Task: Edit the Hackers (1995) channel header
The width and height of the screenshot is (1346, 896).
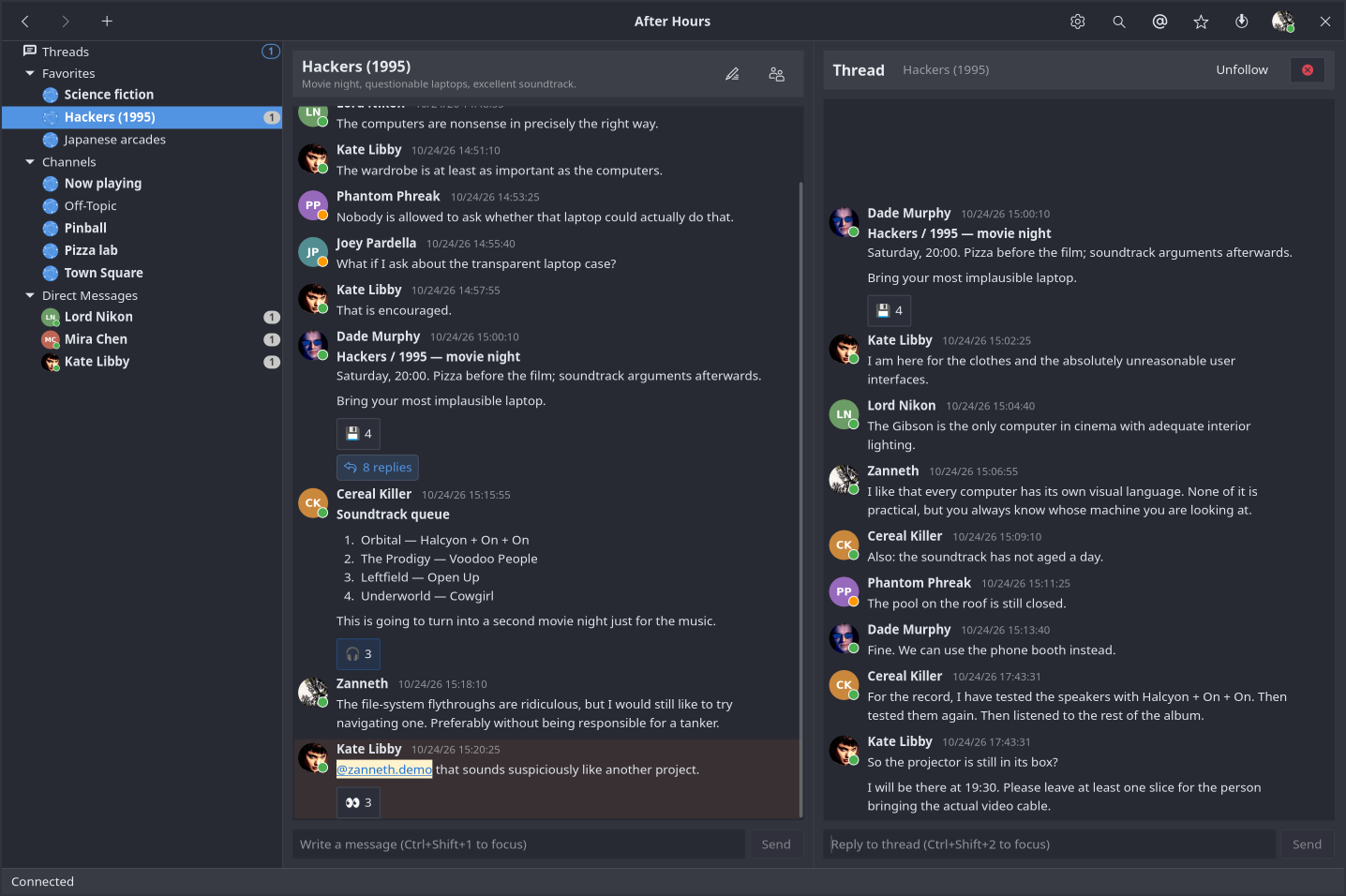Action: point(732,74)
